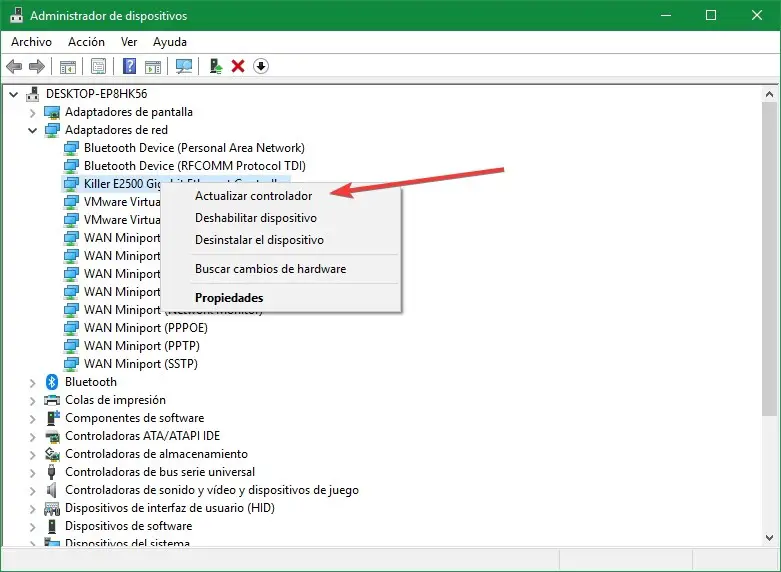Expand Controladoras de bus serie universal
The height and width of the screenshot is (572, 781).
click(x=33, y=472)
